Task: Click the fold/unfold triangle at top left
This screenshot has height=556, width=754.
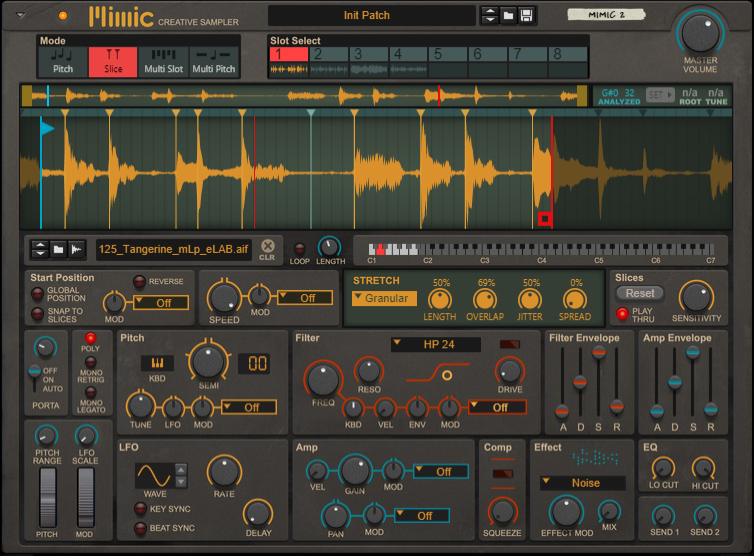Action: pyautogui.click(x=21, y=15)
